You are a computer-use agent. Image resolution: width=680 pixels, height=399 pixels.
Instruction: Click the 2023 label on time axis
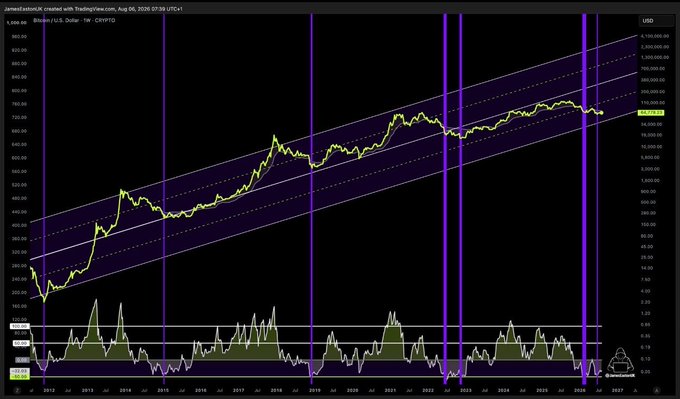(466, 390)
